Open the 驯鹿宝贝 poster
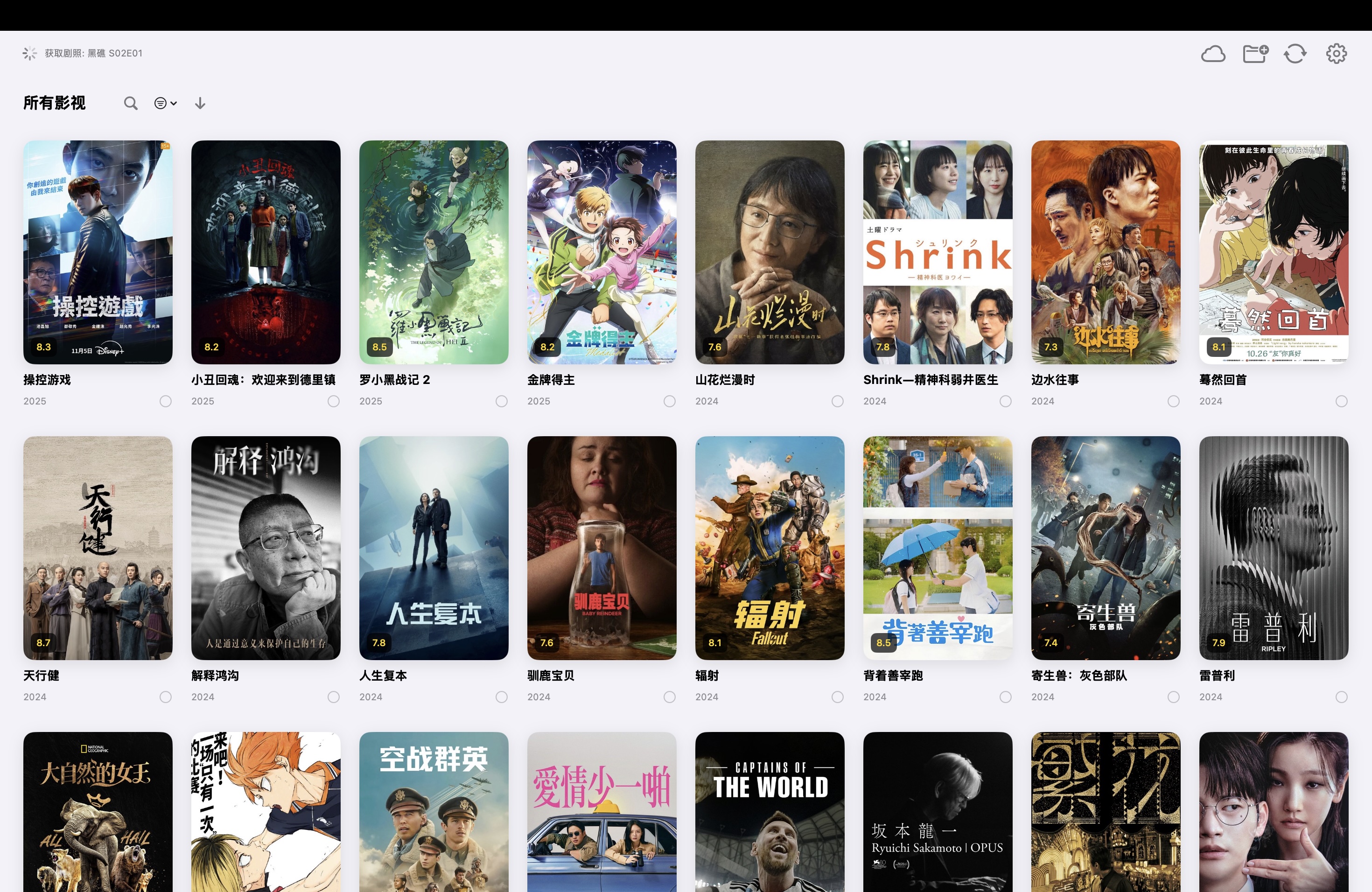 [x=602, y=548]
